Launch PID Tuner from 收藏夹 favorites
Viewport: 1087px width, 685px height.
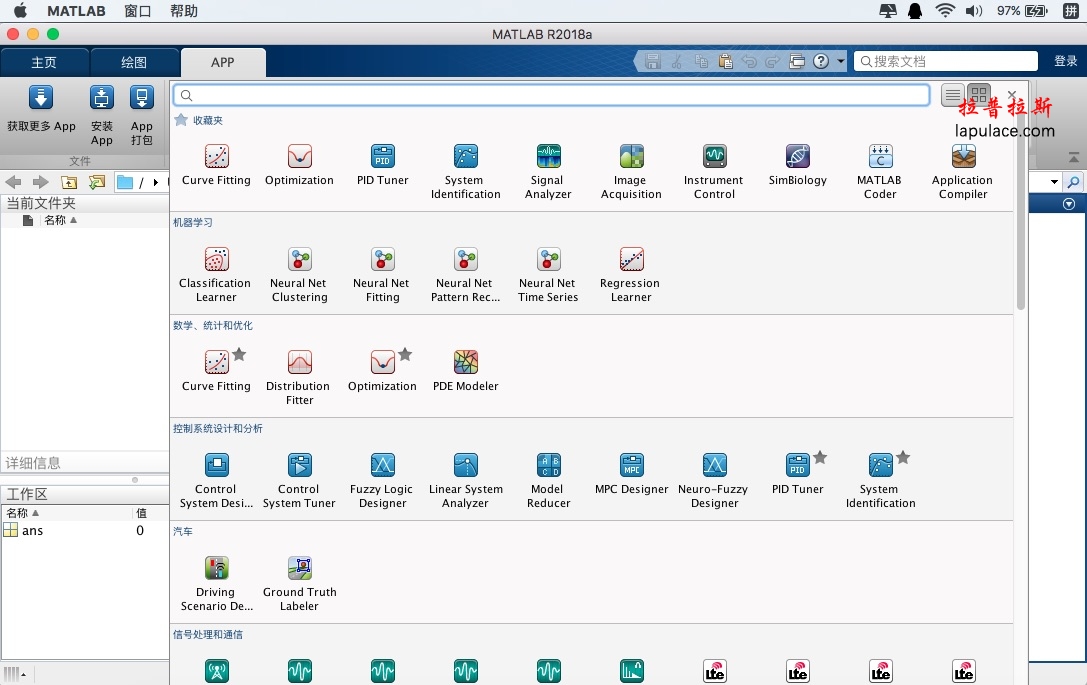383,165
